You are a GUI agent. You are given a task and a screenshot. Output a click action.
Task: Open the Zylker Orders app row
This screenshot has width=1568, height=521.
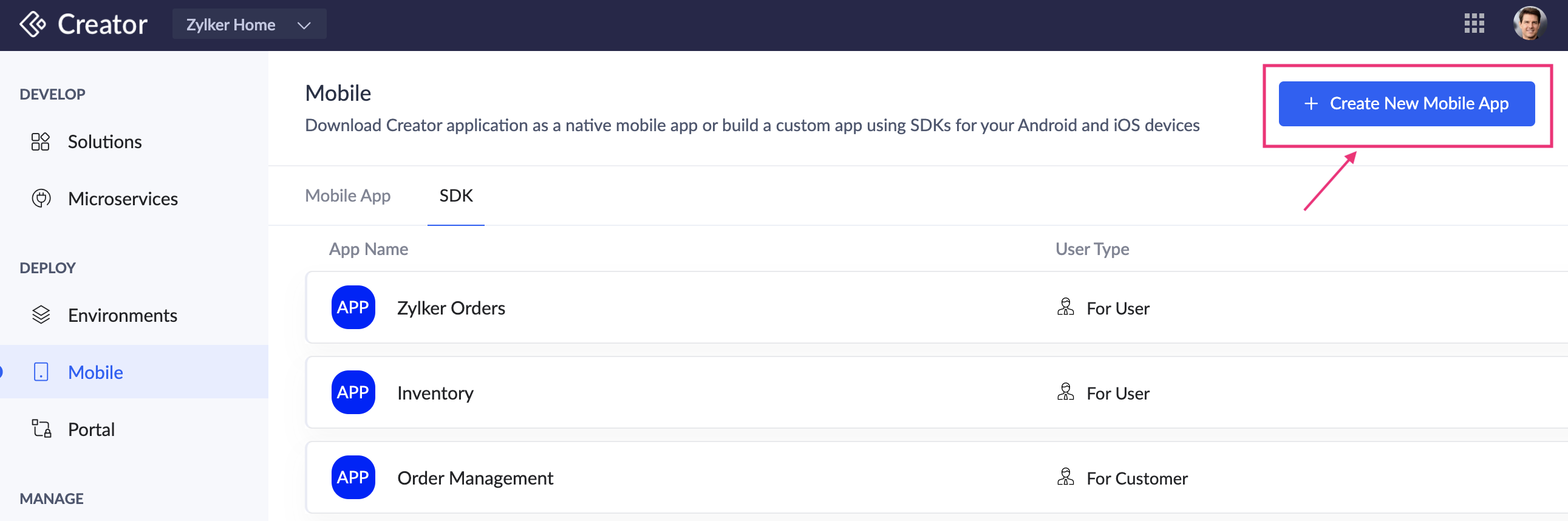[x=451, y=308]
